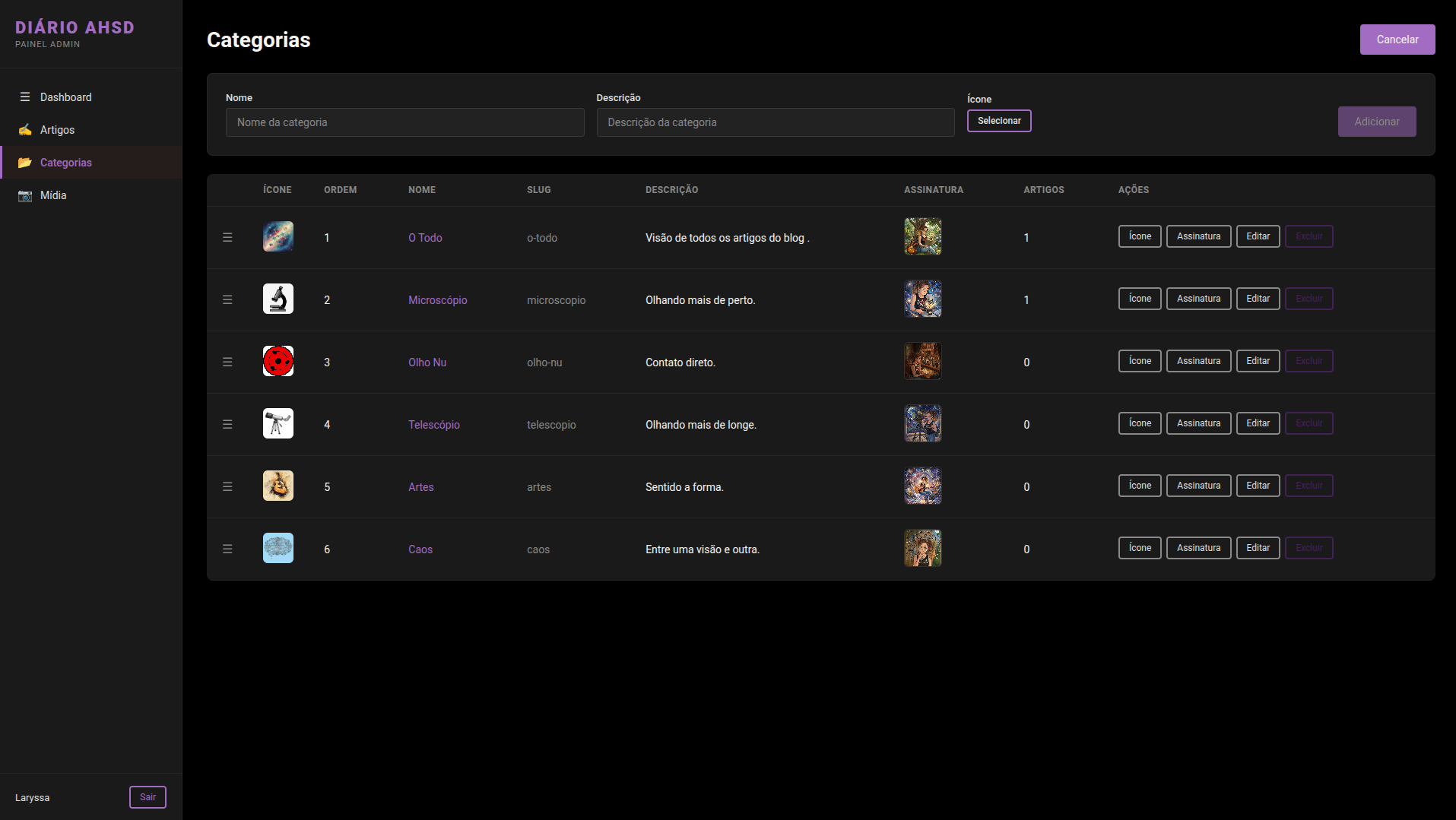Image resolution: width=1456 pixels, height=820 pixels.
Task: Focus the Nome da categoria input field
Action: [x=404, y=122]
